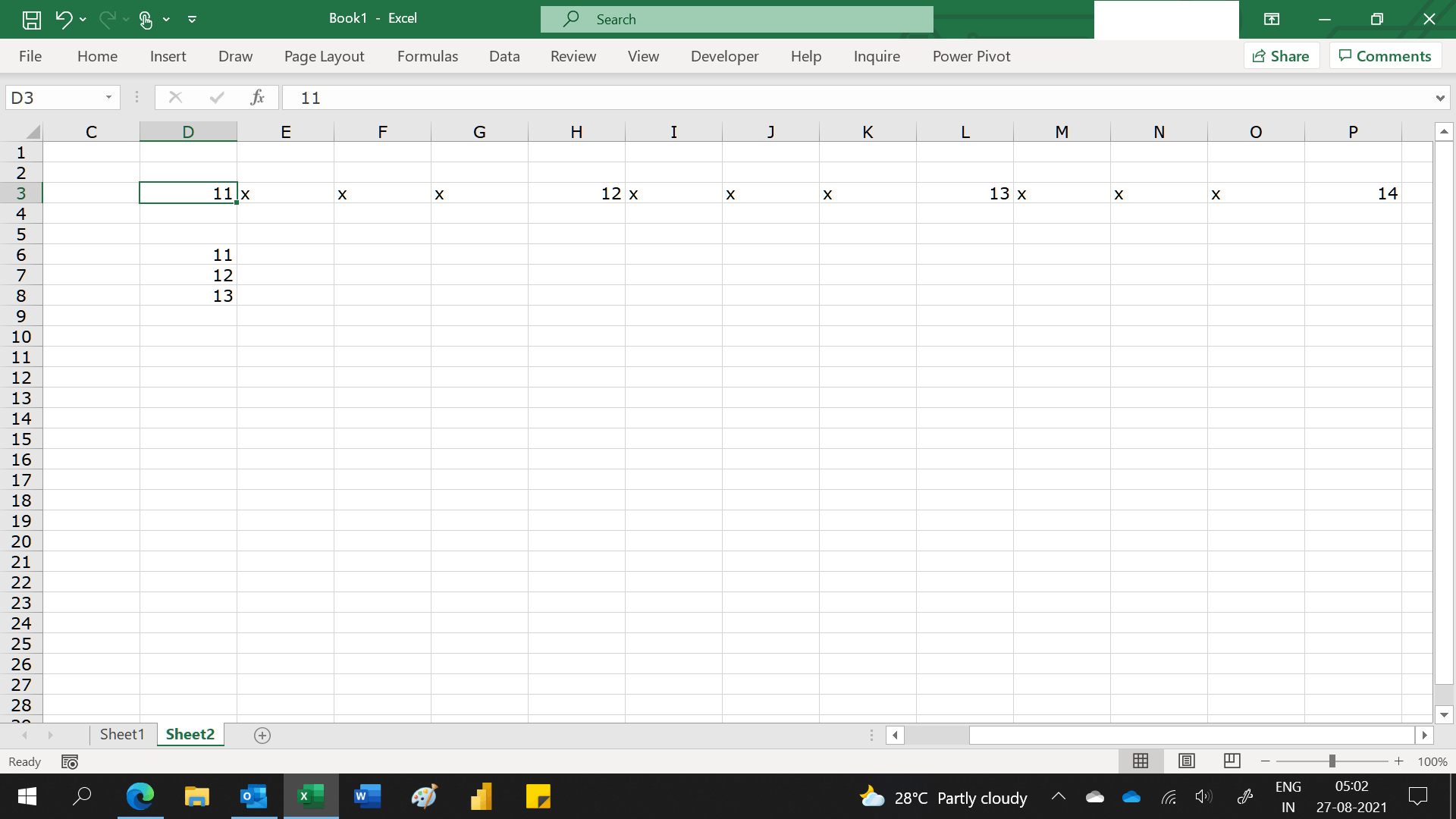
Task: Click the Share button
Action: 1281,56
